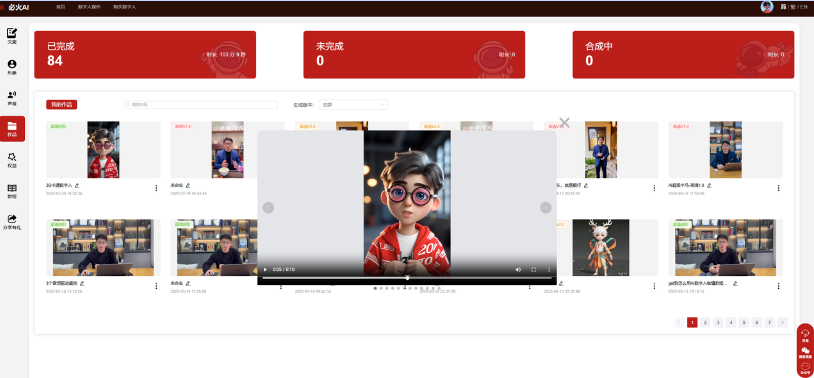Switch language to 简 simplified Chinese

point(783,7)
